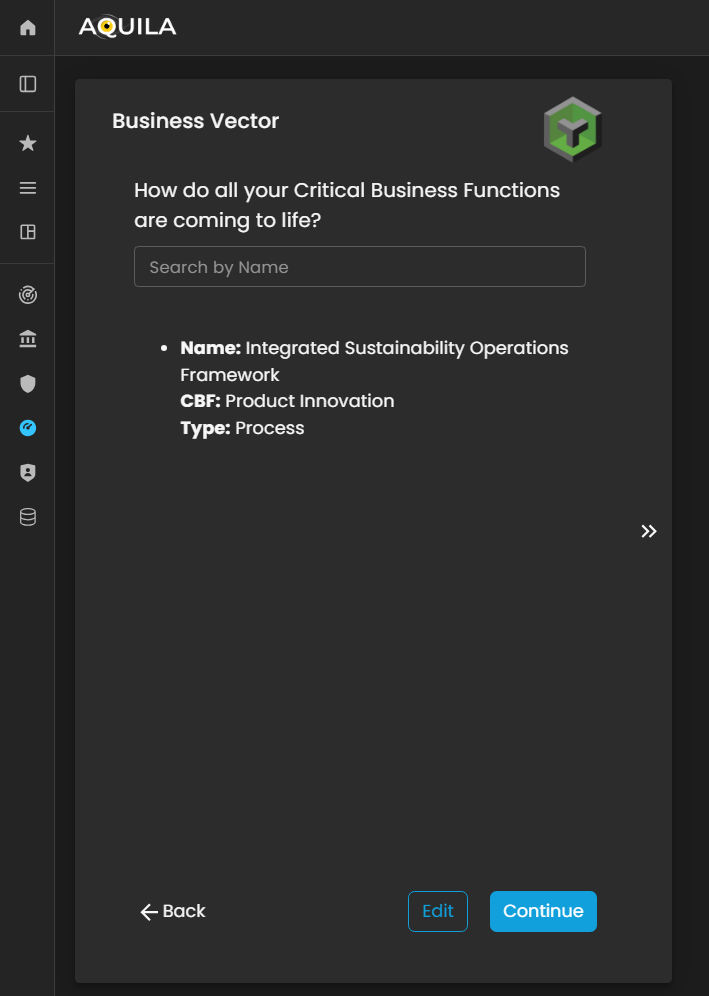Click the blue Continue button
The image size is (709, 996).
tap(543, 911)
